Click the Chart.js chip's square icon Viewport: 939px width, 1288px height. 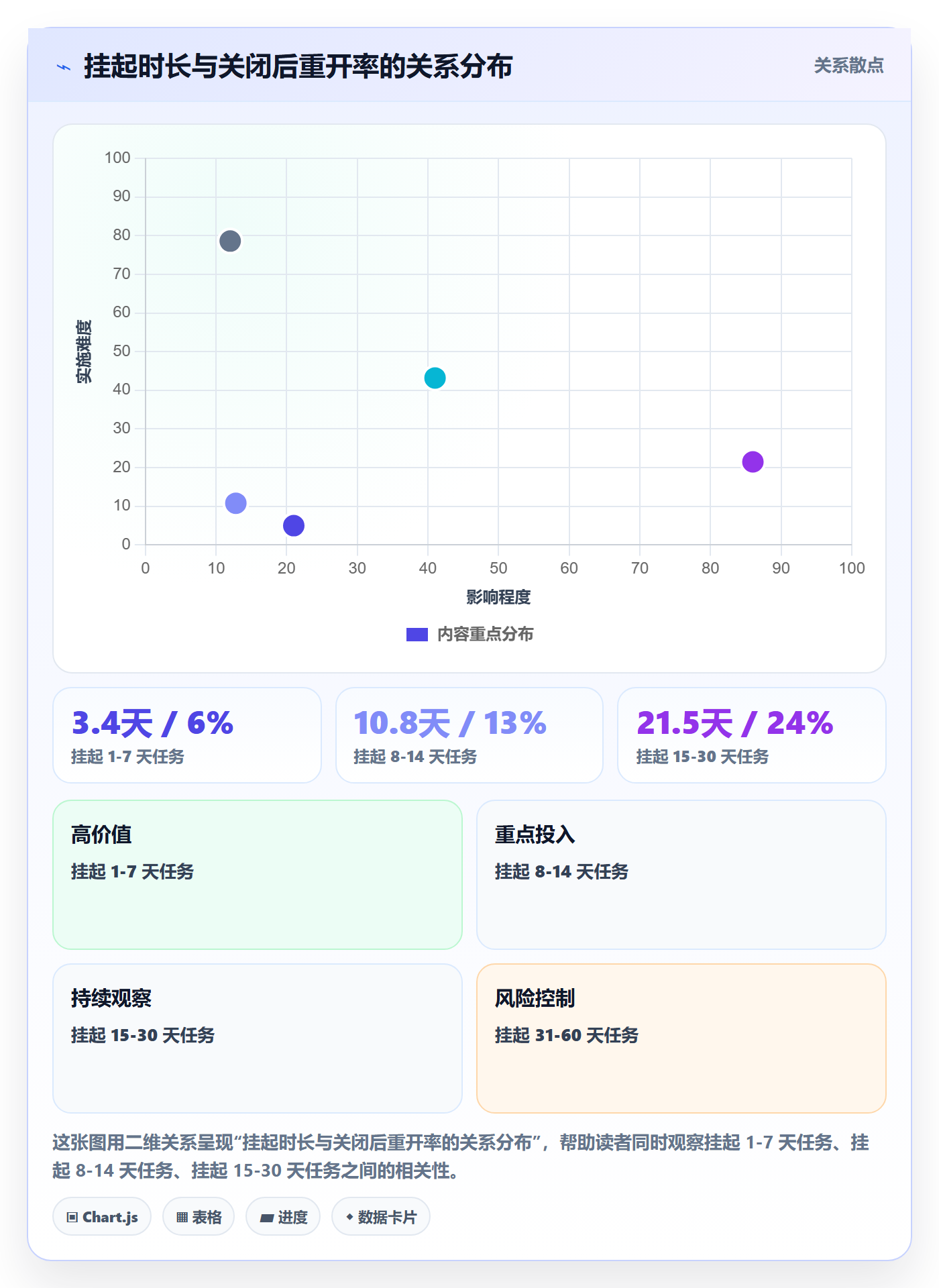(x=72, y=1218)
